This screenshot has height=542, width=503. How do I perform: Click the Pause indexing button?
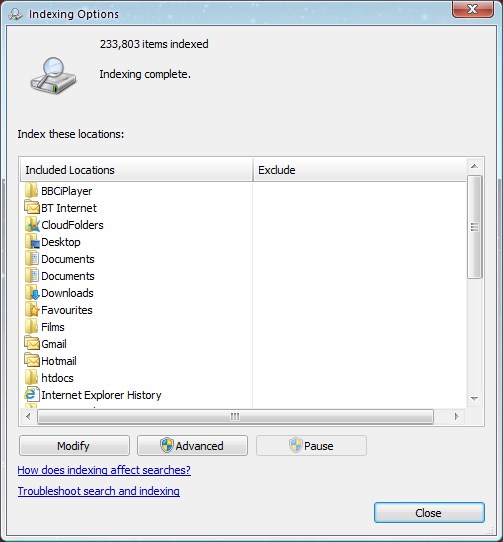click(x=311, y=446)
